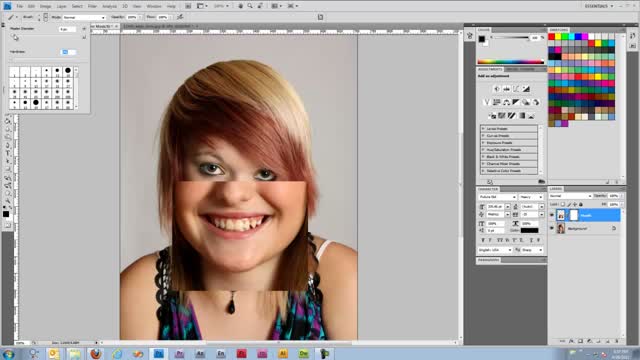The height and width of the screenshot is (360, 640).
Task: Create new fill or adjustment layer icon
Action: 589,341
